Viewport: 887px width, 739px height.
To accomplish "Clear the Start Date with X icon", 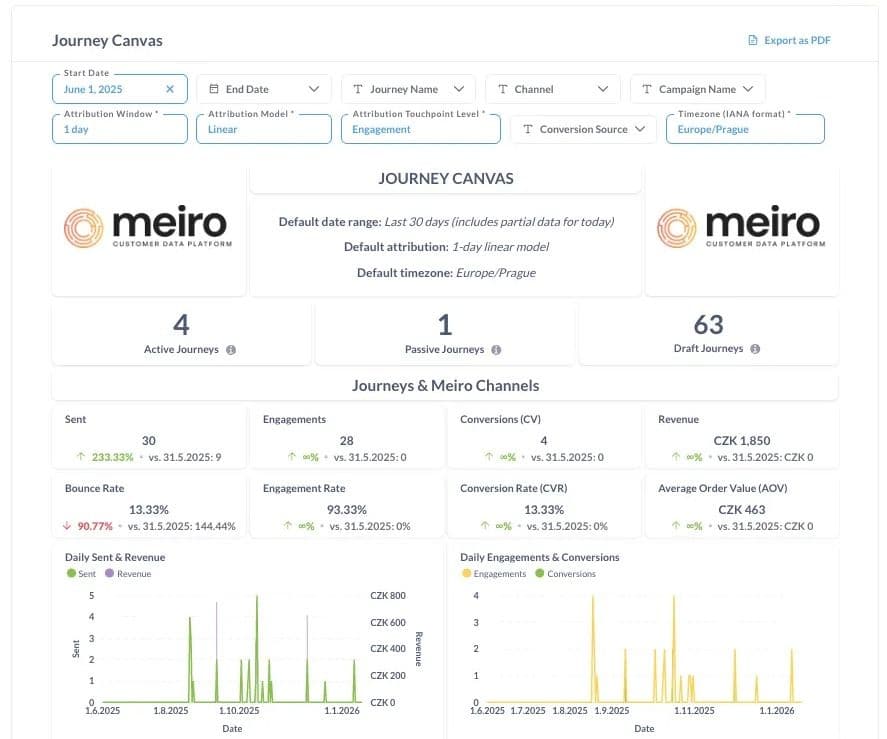I will [x=170, y=89].
